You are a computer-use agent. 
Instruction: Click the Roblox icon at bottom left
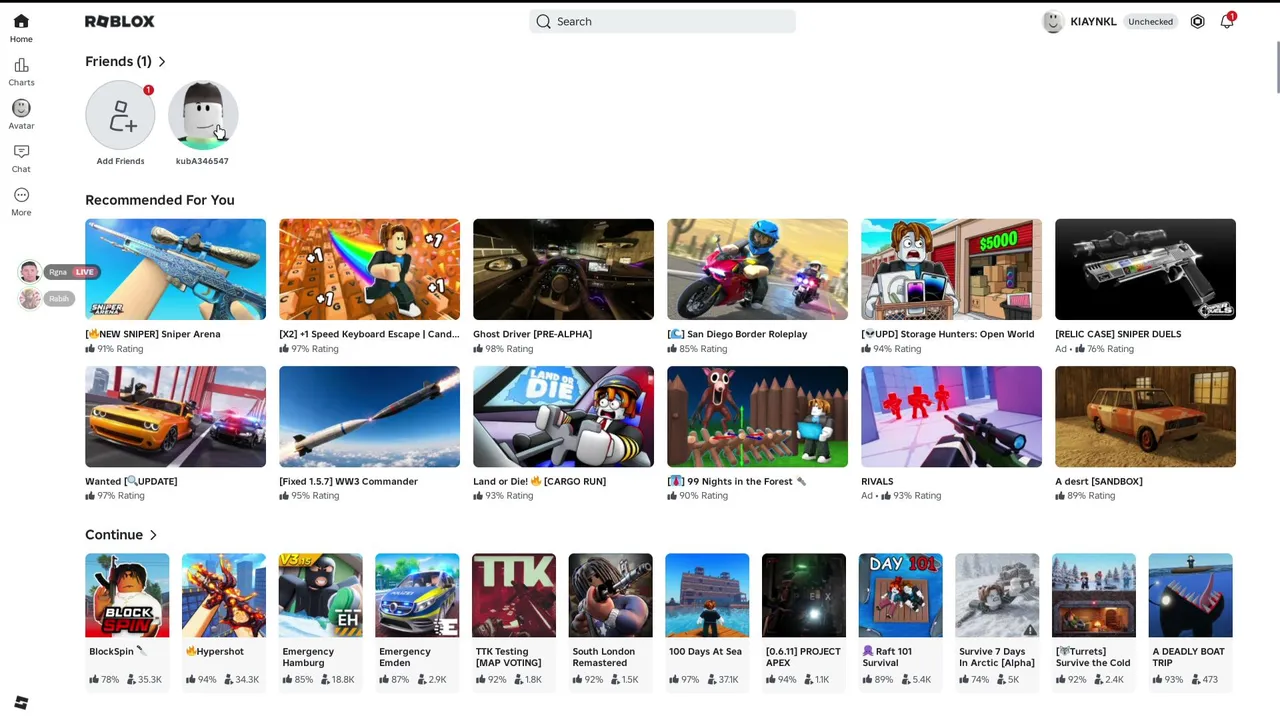(x=21, y=703)
